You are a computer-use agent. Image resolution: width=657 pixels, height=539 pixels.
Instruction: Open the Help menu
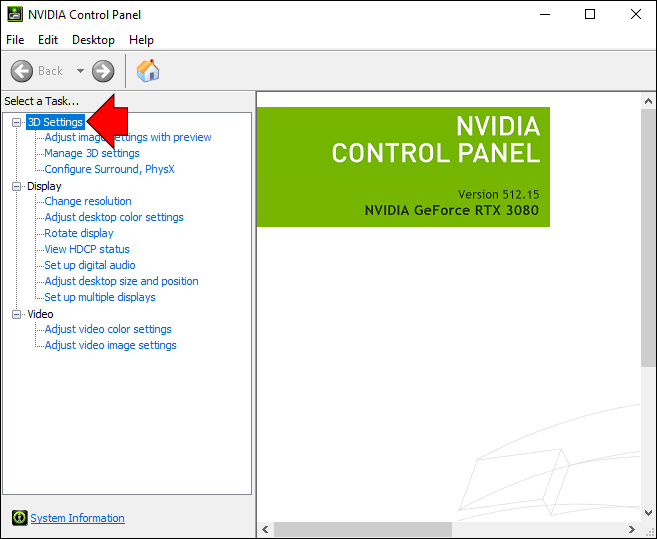(x=141, y=40)
